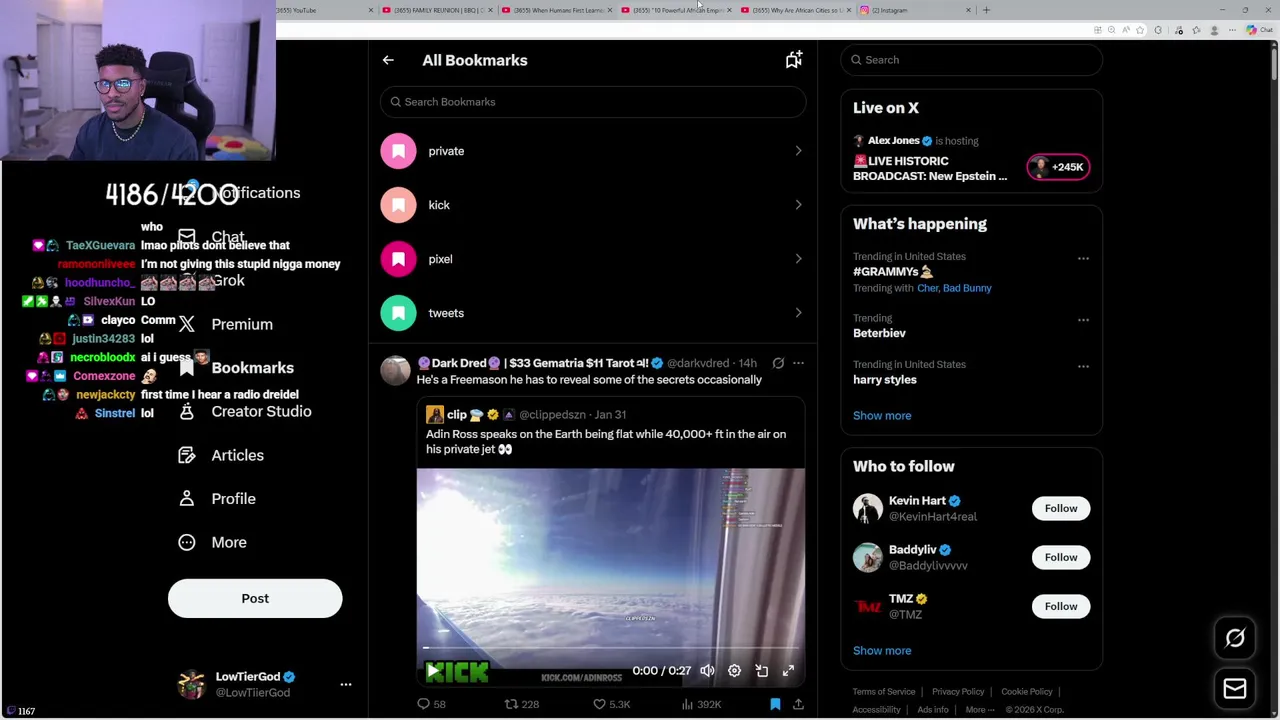Open the green tweets folder icon
Viewport: 1280px width, 720px height.
click(x=398, y=313)
